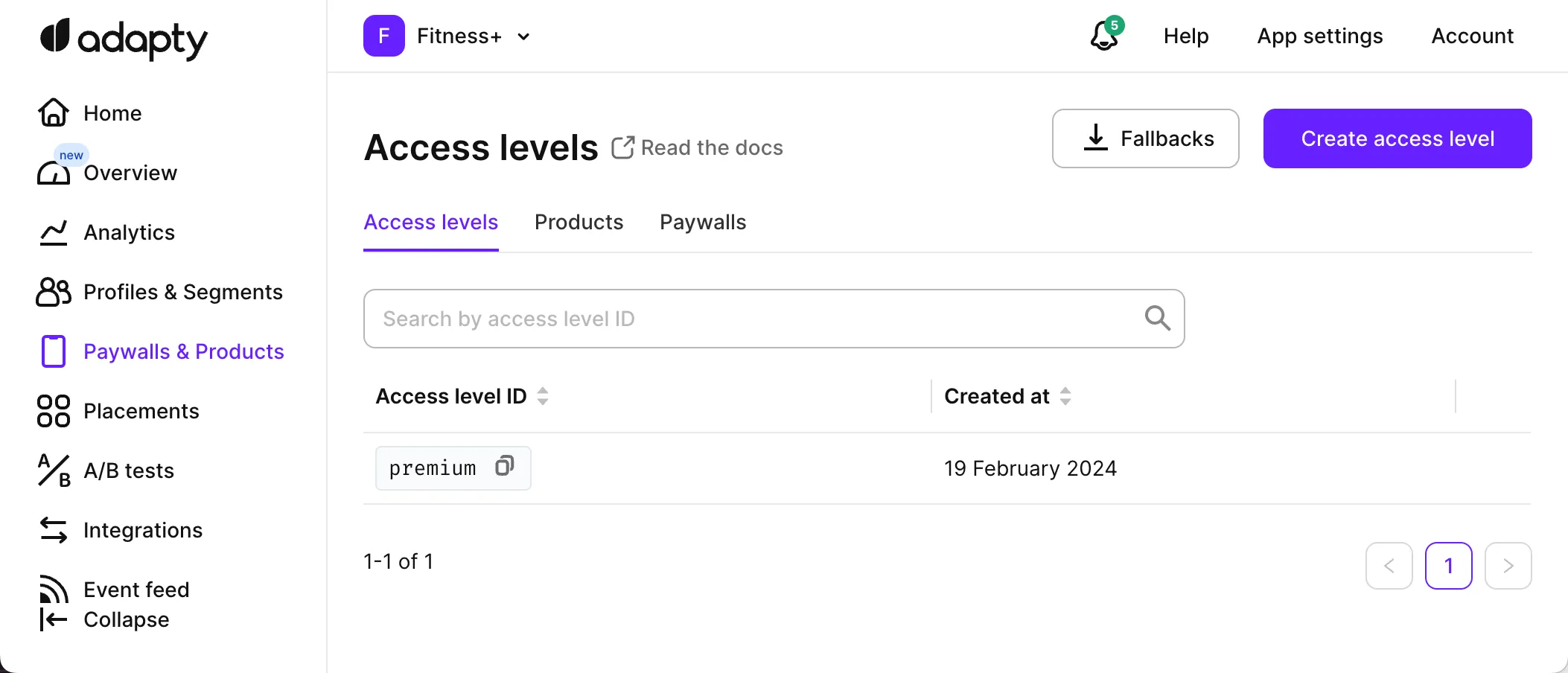Open A/B tests in sidebar

(128, 471)
